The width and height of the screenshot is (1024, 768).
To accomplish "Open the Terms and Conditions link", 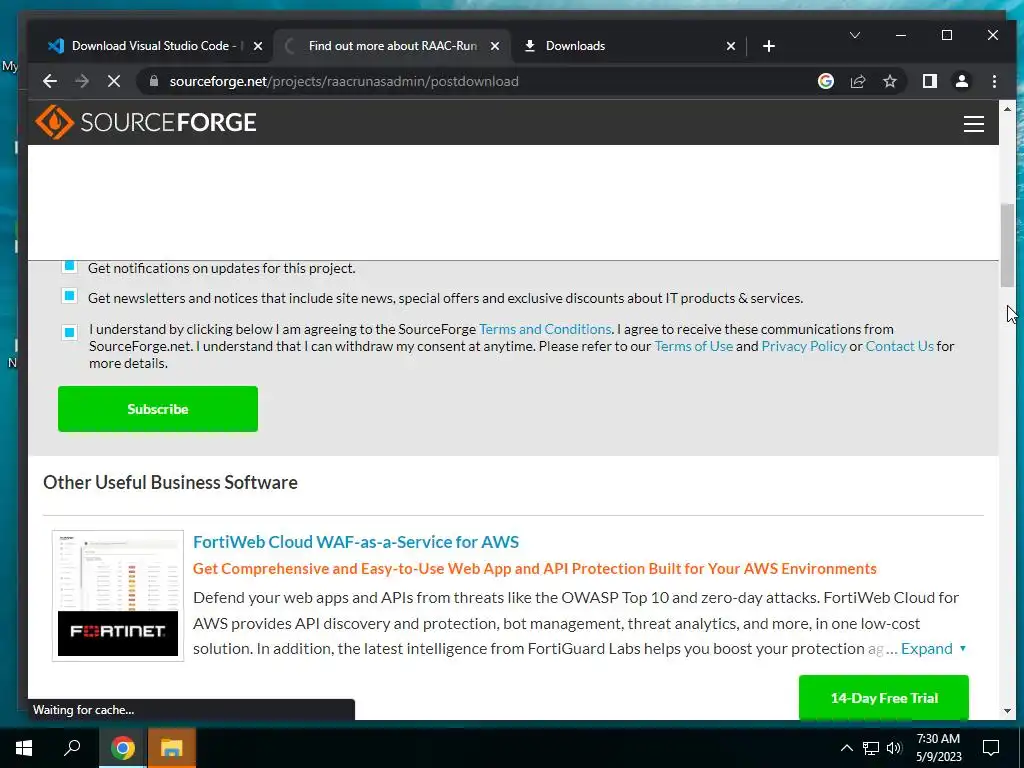I will click(x=545, y=329).
